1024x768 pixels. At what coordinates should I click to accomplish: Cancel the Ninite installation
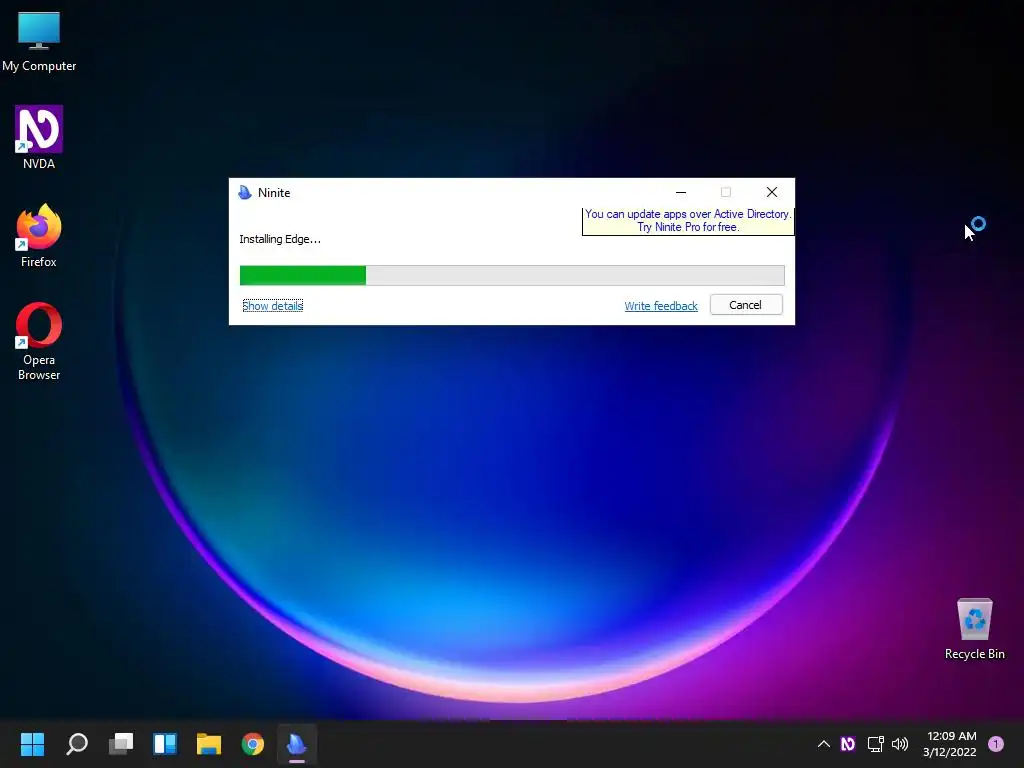[746, 305]
